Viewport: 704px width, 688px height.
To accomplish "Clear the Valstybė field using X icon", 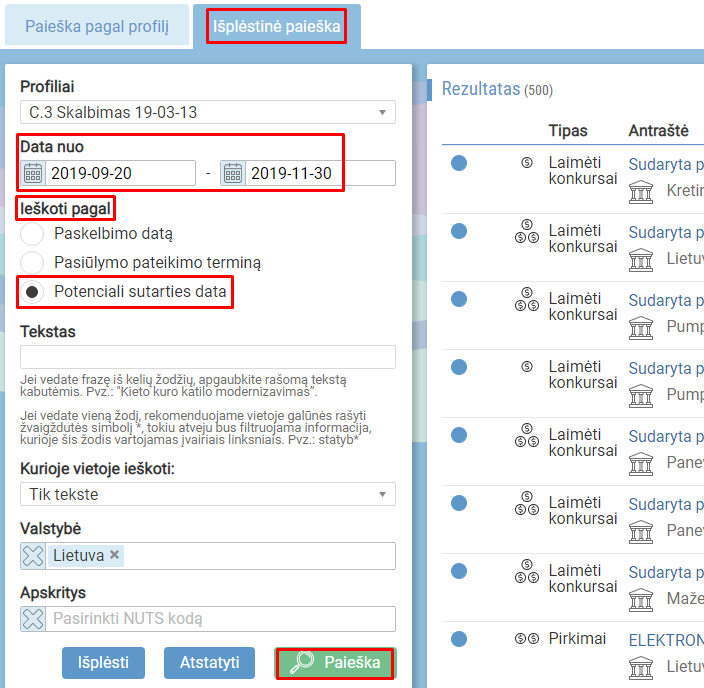I will tap(34, 556).
